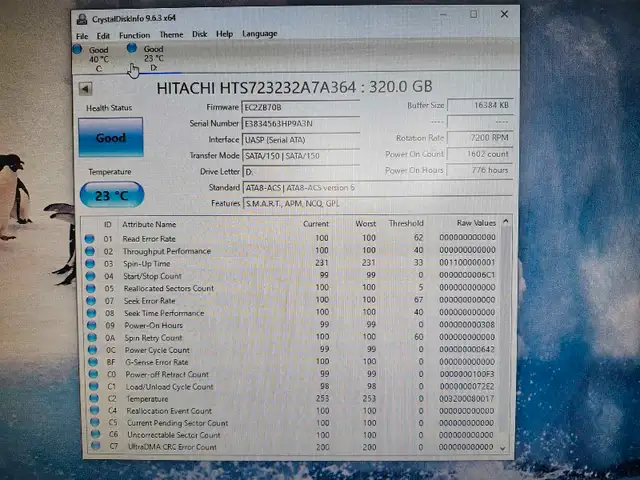Screen dimensions: 640x480
Task: Click the status icon for Read Error Rate
Action: [89, 239]
